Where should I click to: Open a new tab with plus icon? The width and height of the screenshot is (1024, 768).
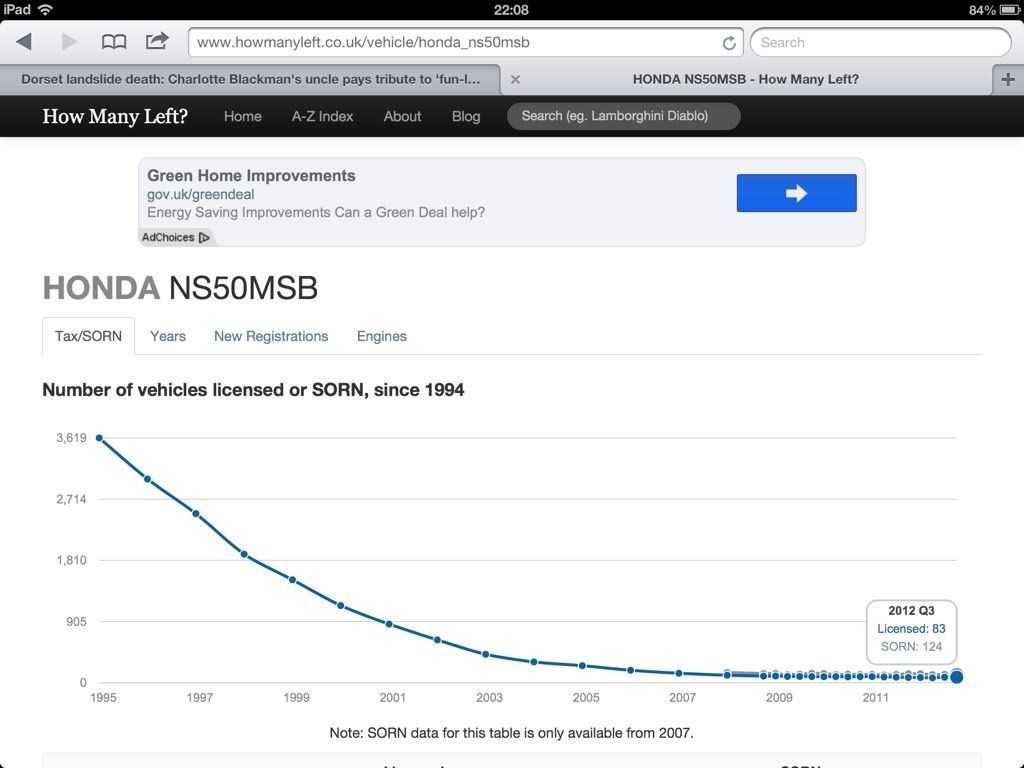(x=1007, y=79)
